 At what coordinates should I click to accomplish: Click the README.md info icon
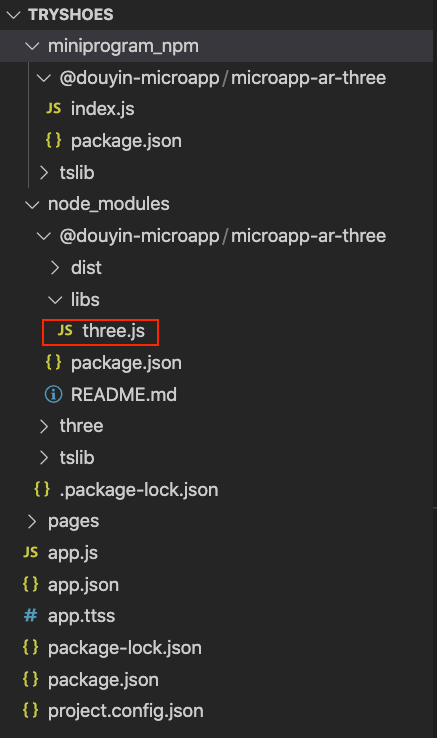pyautogui.click(x=53, y=394)
